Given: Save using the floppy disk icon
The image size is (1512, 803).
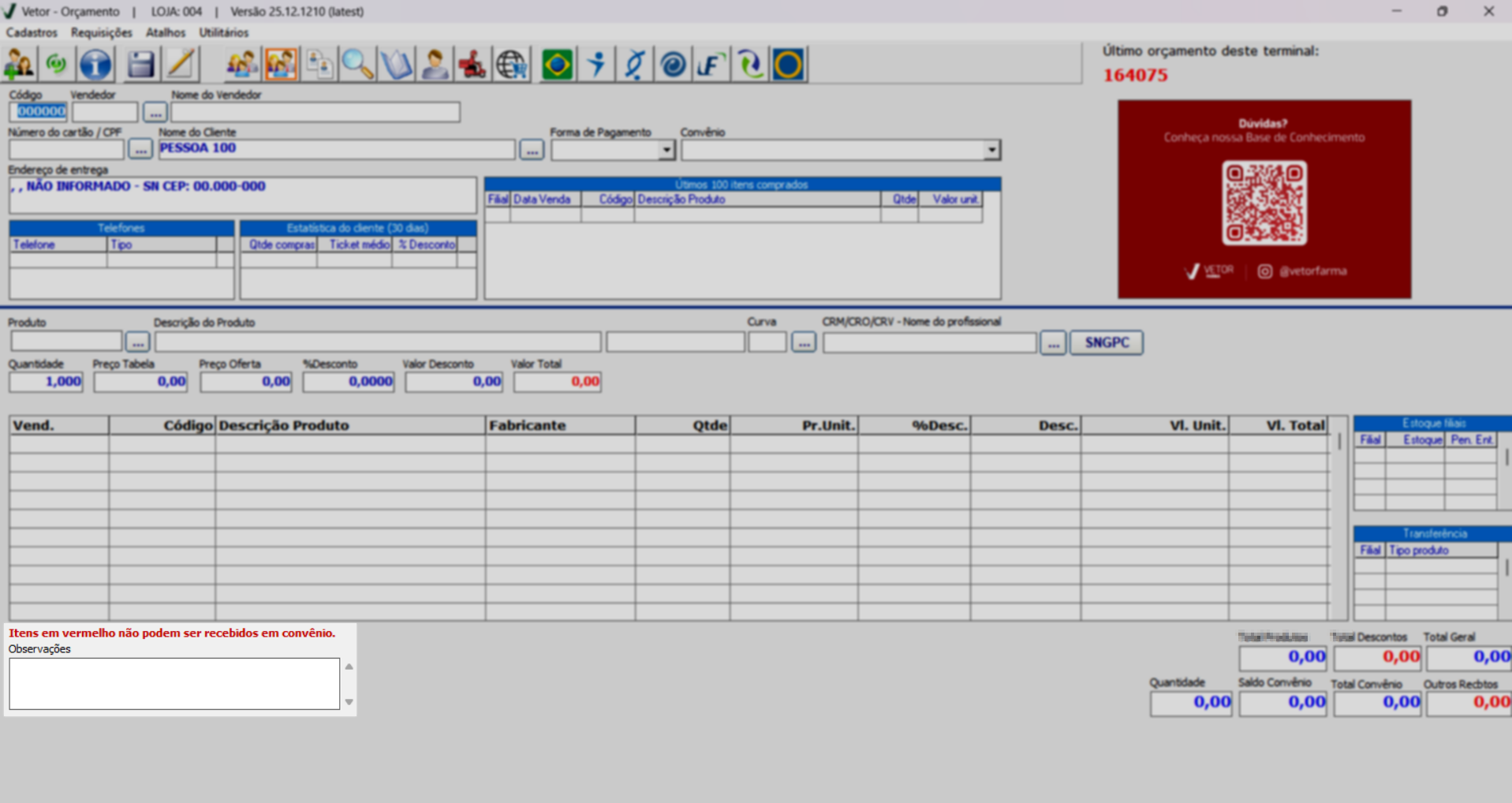Looking at the screenshot, I should pos(141,64).
